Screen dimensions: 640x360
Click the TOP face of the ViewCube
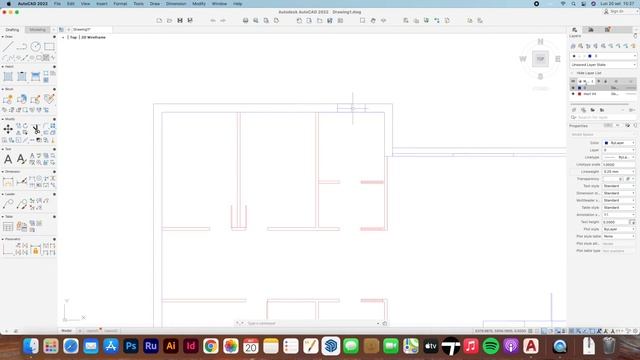point(540,59)
